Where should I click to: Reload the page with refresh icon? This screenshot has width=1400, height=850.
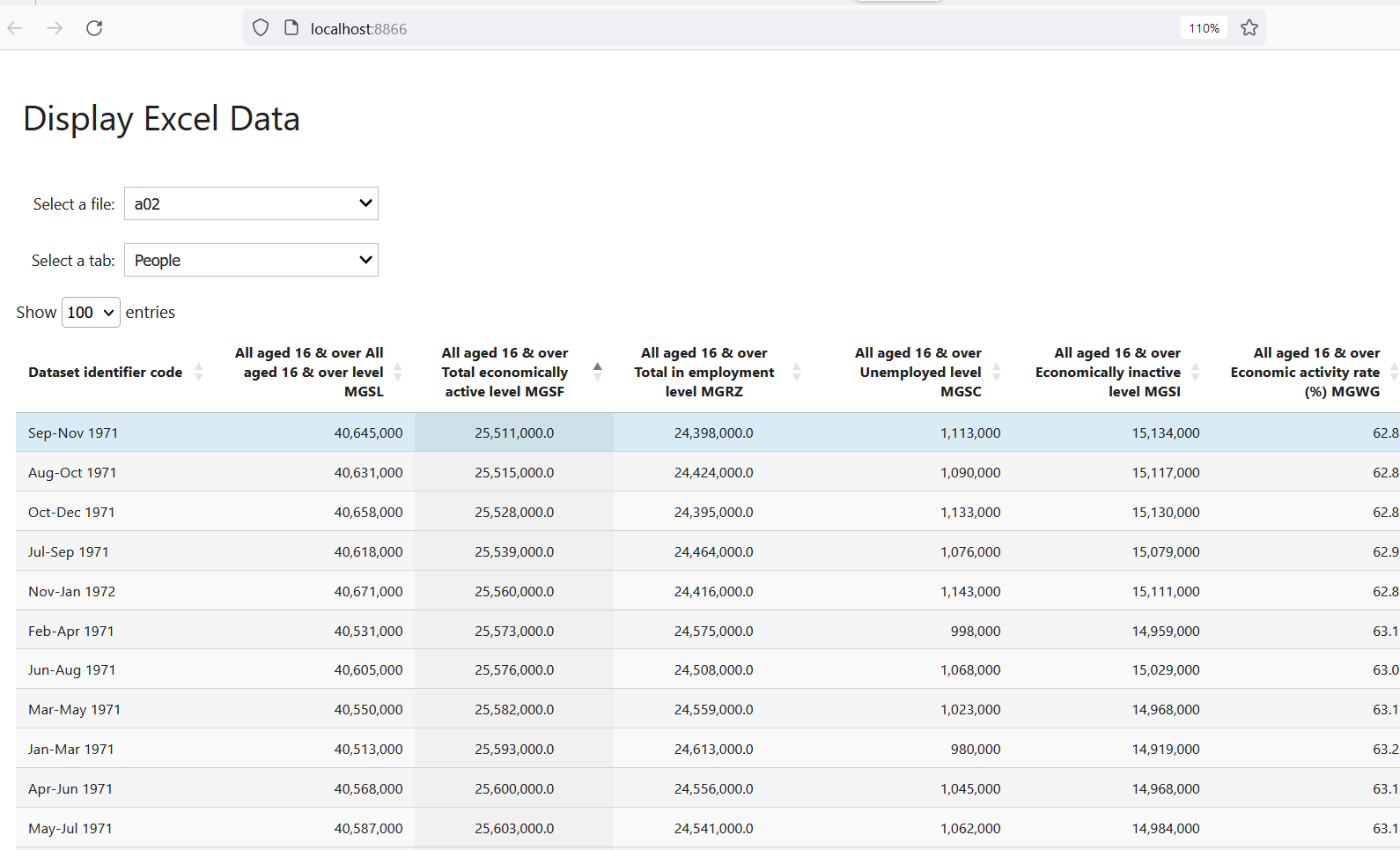[x=94, y=28]
